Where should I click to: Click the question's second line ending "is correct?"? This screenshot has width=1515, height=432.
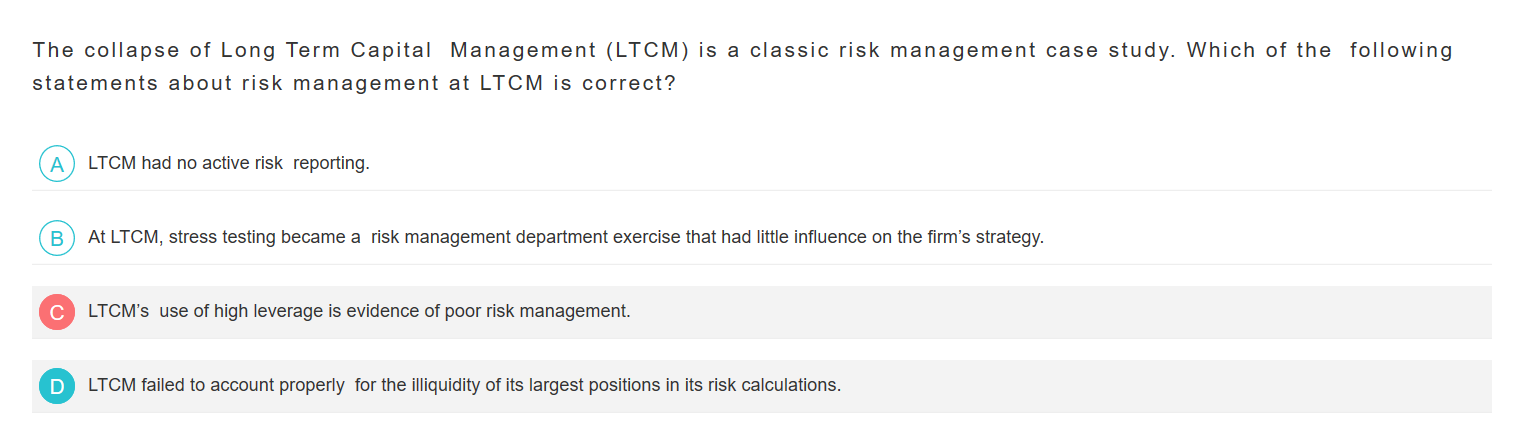354,83
